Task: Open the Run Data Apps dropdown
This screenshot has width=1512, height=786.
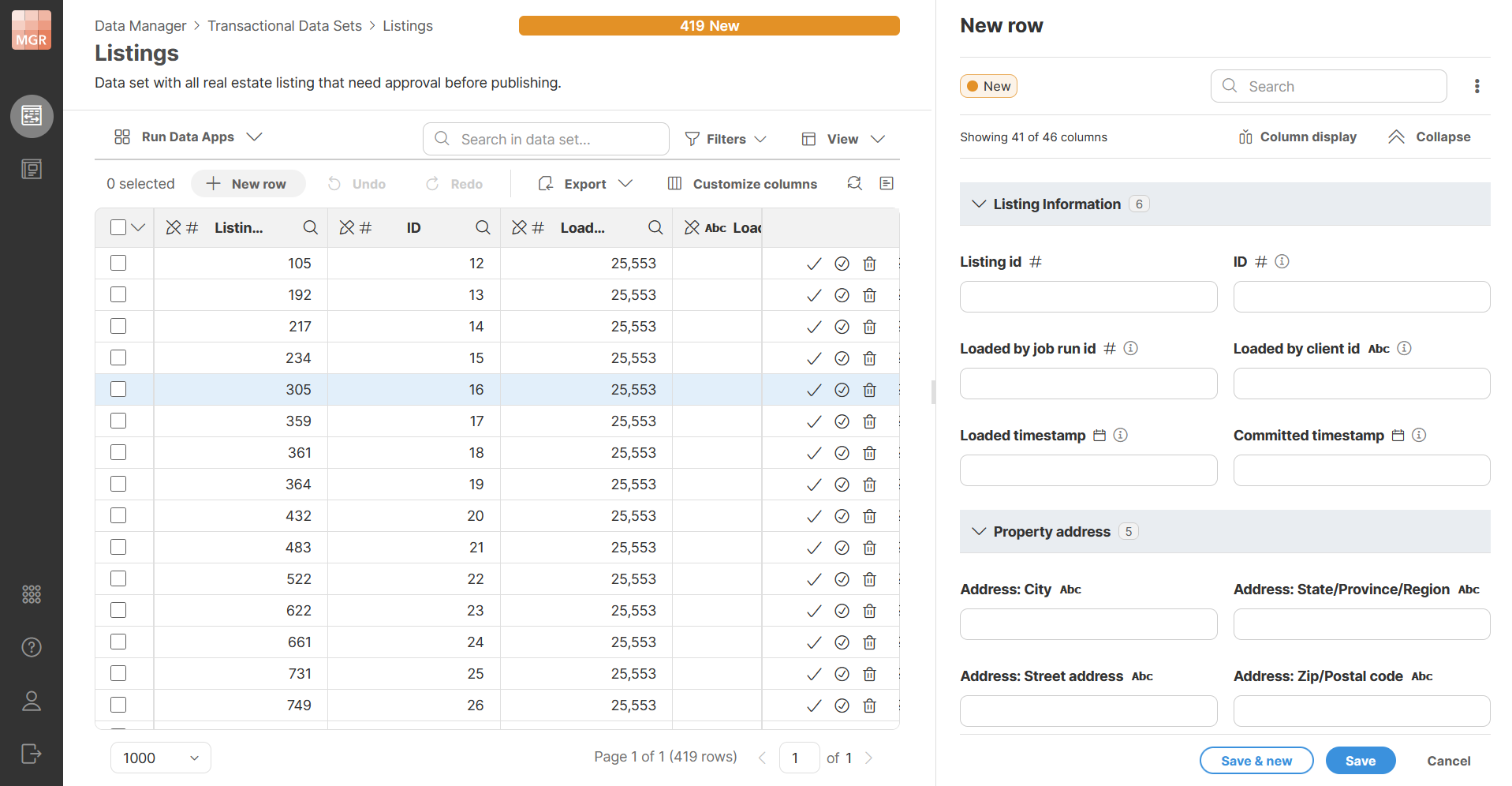Action: tap(188, 137)
